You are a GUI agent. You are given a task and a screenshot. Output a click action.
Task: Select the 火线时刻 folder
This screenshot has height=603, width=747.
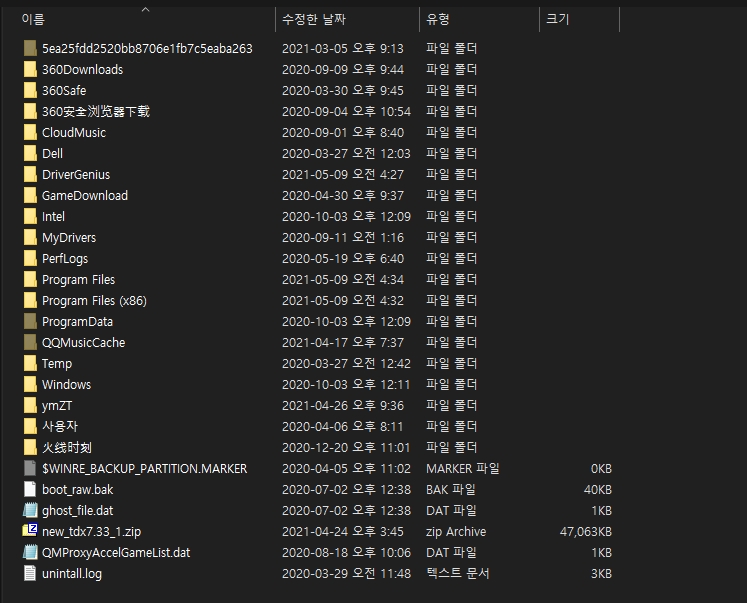pyautogui.click(x=67, y=447)
